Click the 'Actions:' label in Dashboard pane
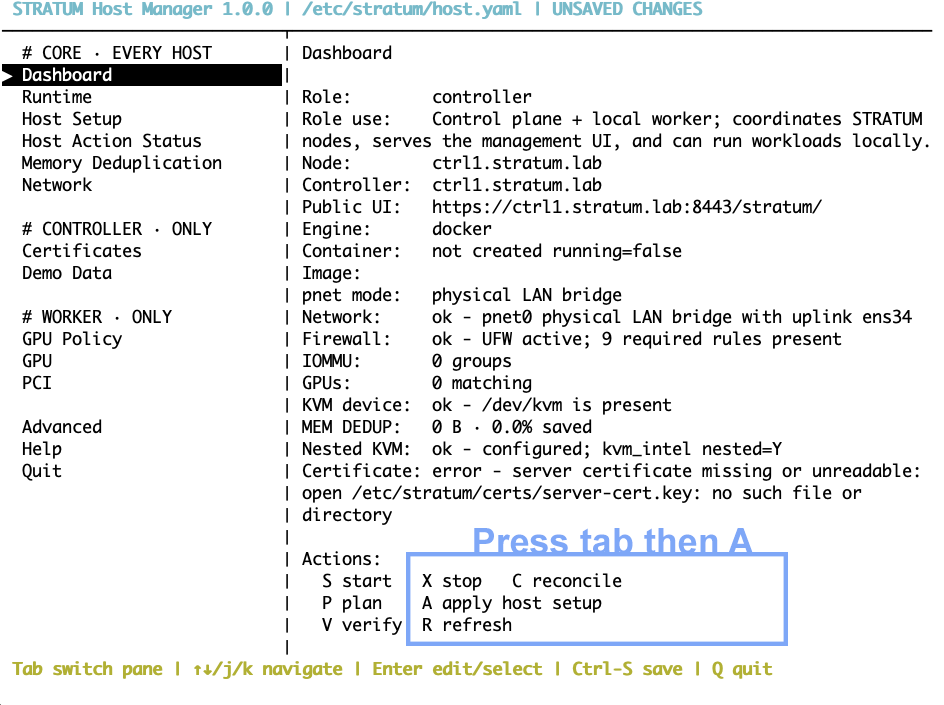This screenshot has height=705, width=944. [x=341, y=559]
